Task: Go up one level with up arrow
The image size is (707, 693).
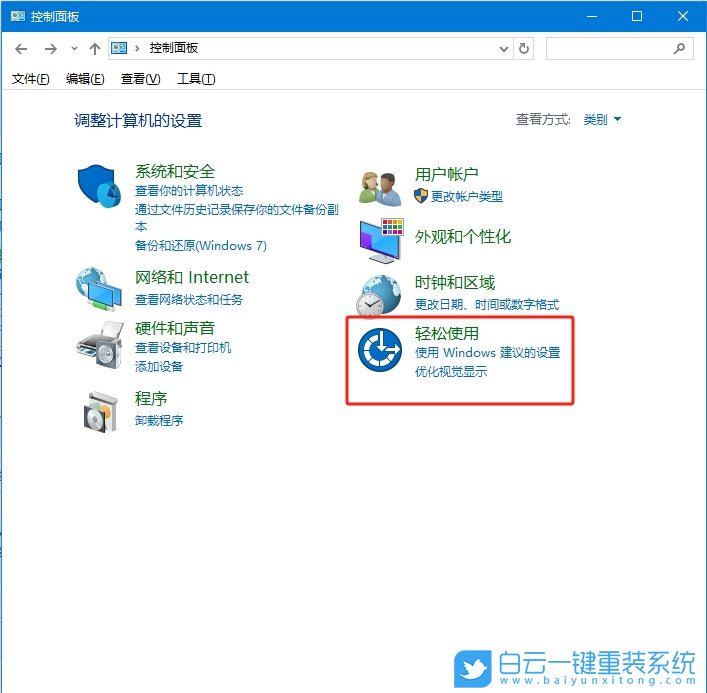Action: pos(95,49)
